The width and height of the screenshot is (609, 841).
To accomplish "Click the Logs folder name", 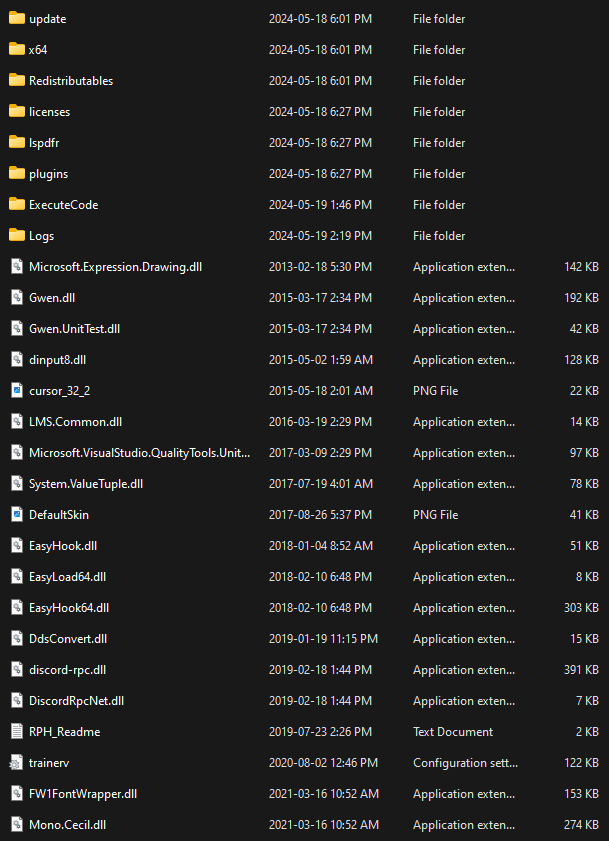I will [41, 236].
